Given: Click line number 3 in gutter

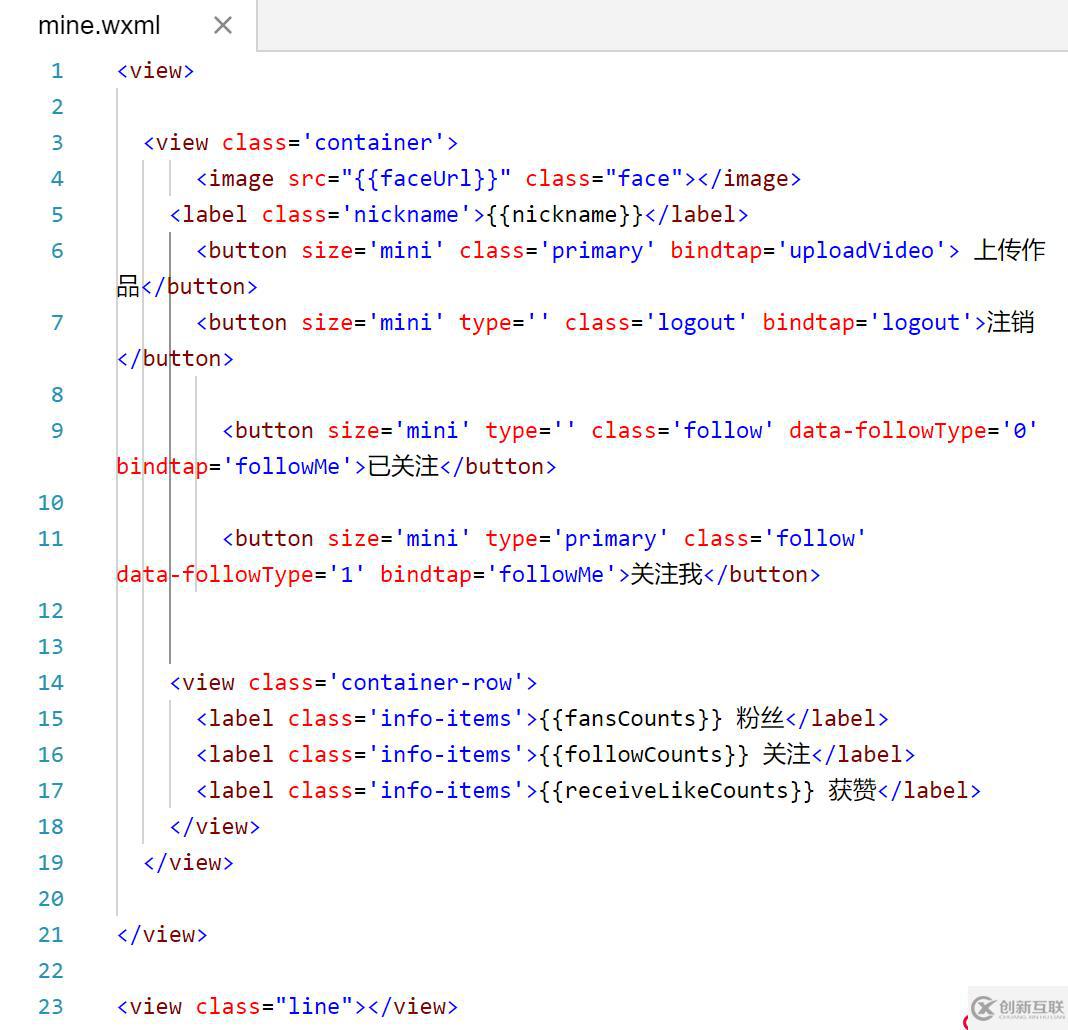Looking at the screenshot, I should click(x=57, y=143).
